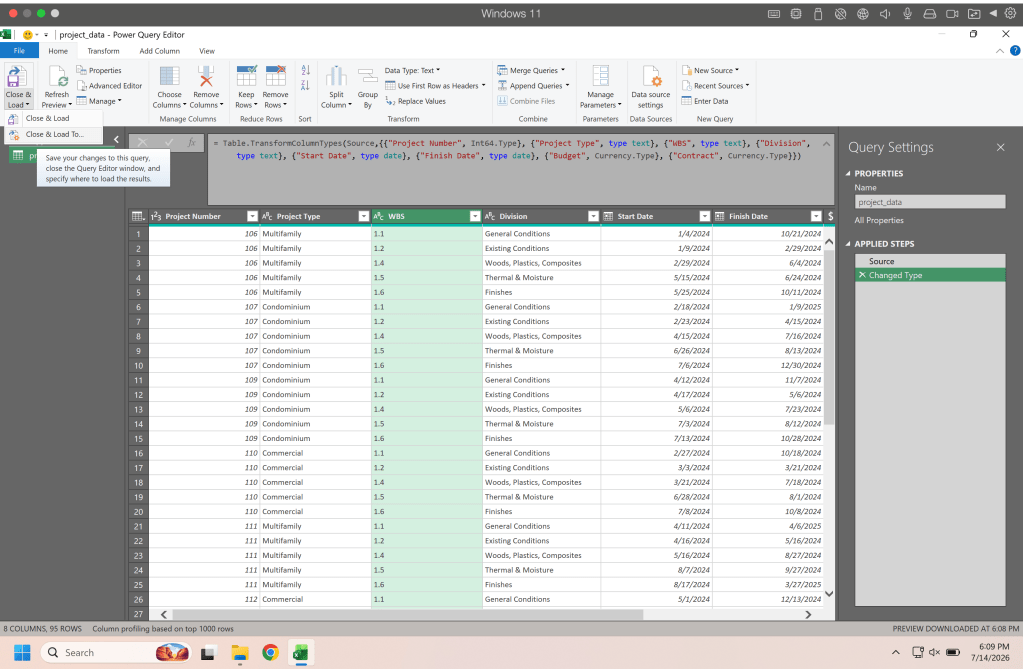Select the Source applied step

click(x=930, y=261)
